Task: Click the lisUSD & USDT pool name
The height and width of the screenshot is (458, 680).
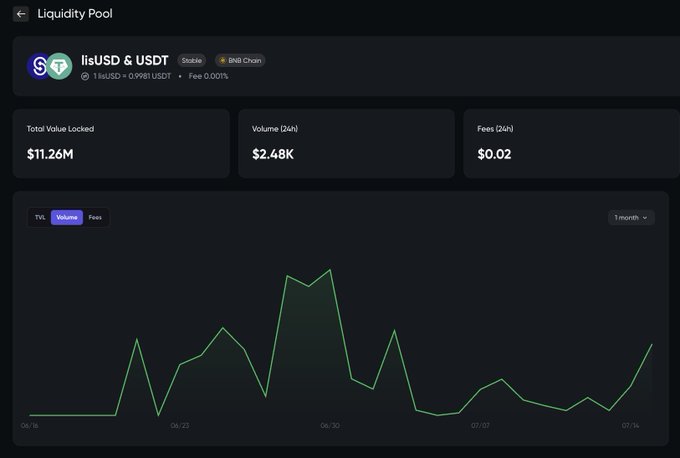Action: click(x=124, y=60)
